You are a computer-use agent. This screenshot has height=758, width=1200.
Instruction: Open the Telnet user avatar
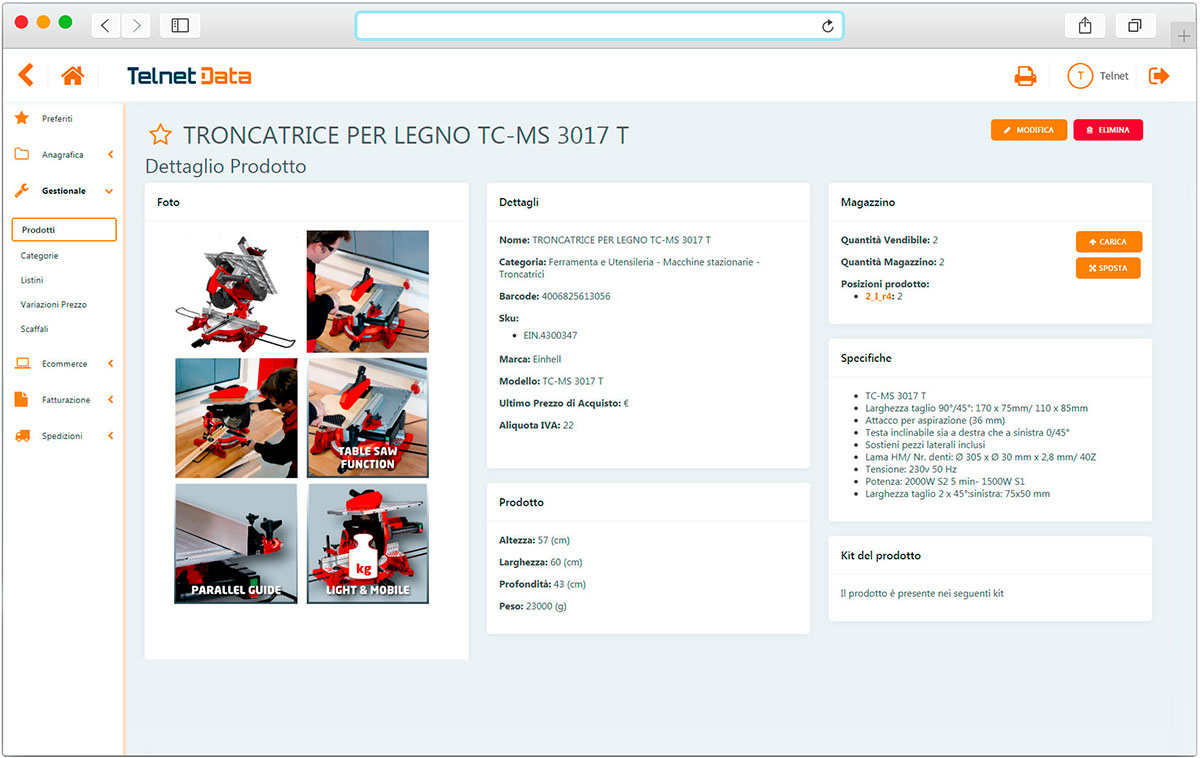(x=1080, y=76)
